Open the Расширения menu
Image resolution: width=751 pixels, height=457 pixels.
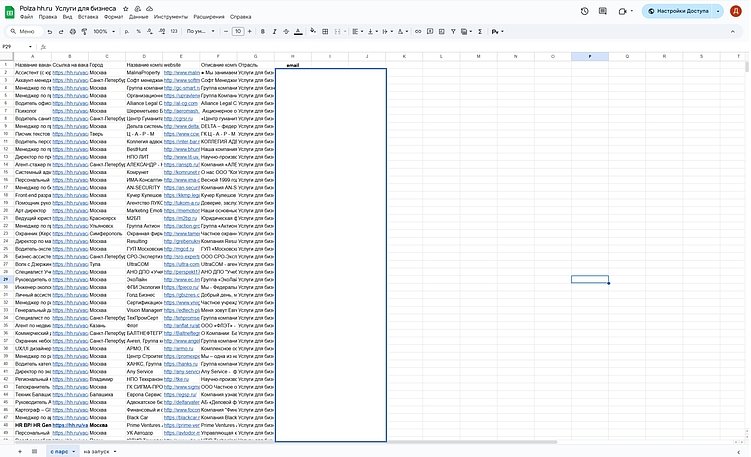pos(209,17)
